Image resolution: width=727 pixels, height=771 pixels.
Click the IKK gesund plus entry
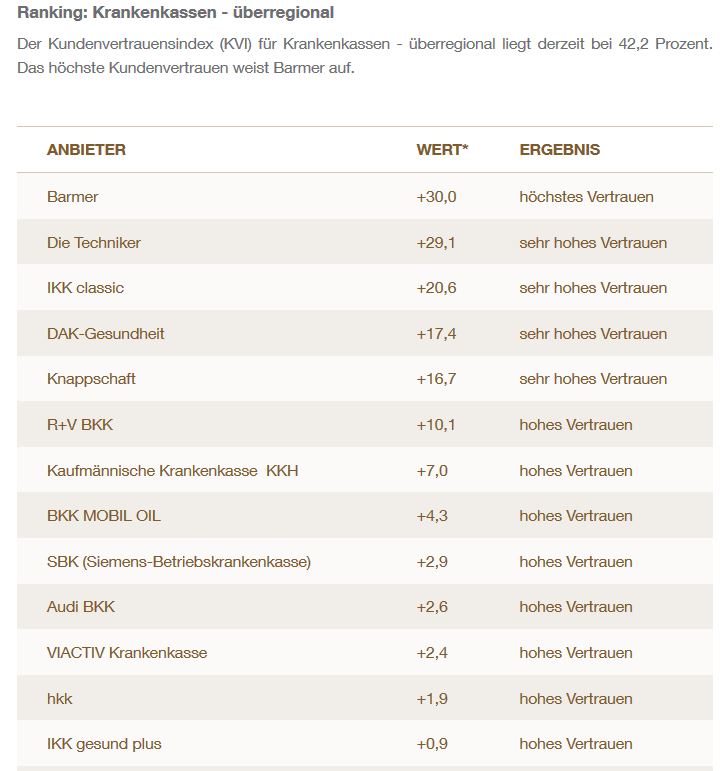[104, 744]
